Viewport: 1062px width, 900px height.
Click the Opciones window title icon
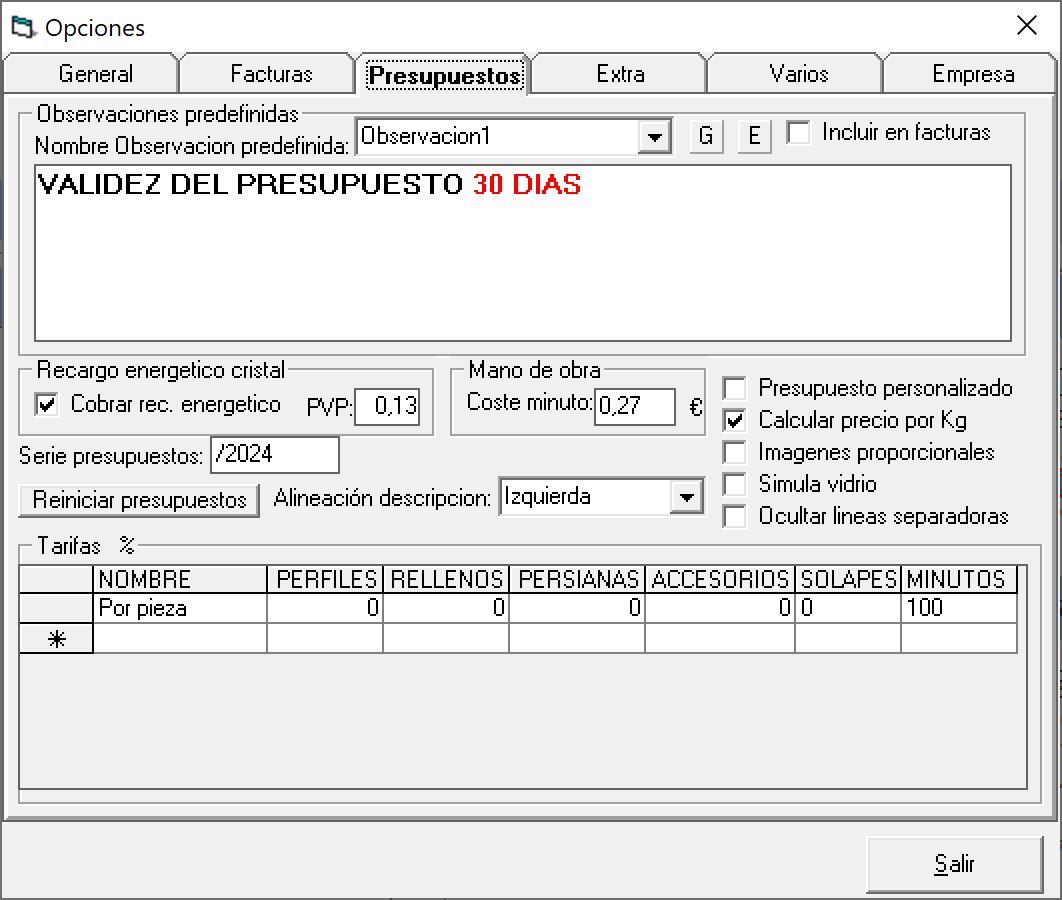click(x=22, y=27)
